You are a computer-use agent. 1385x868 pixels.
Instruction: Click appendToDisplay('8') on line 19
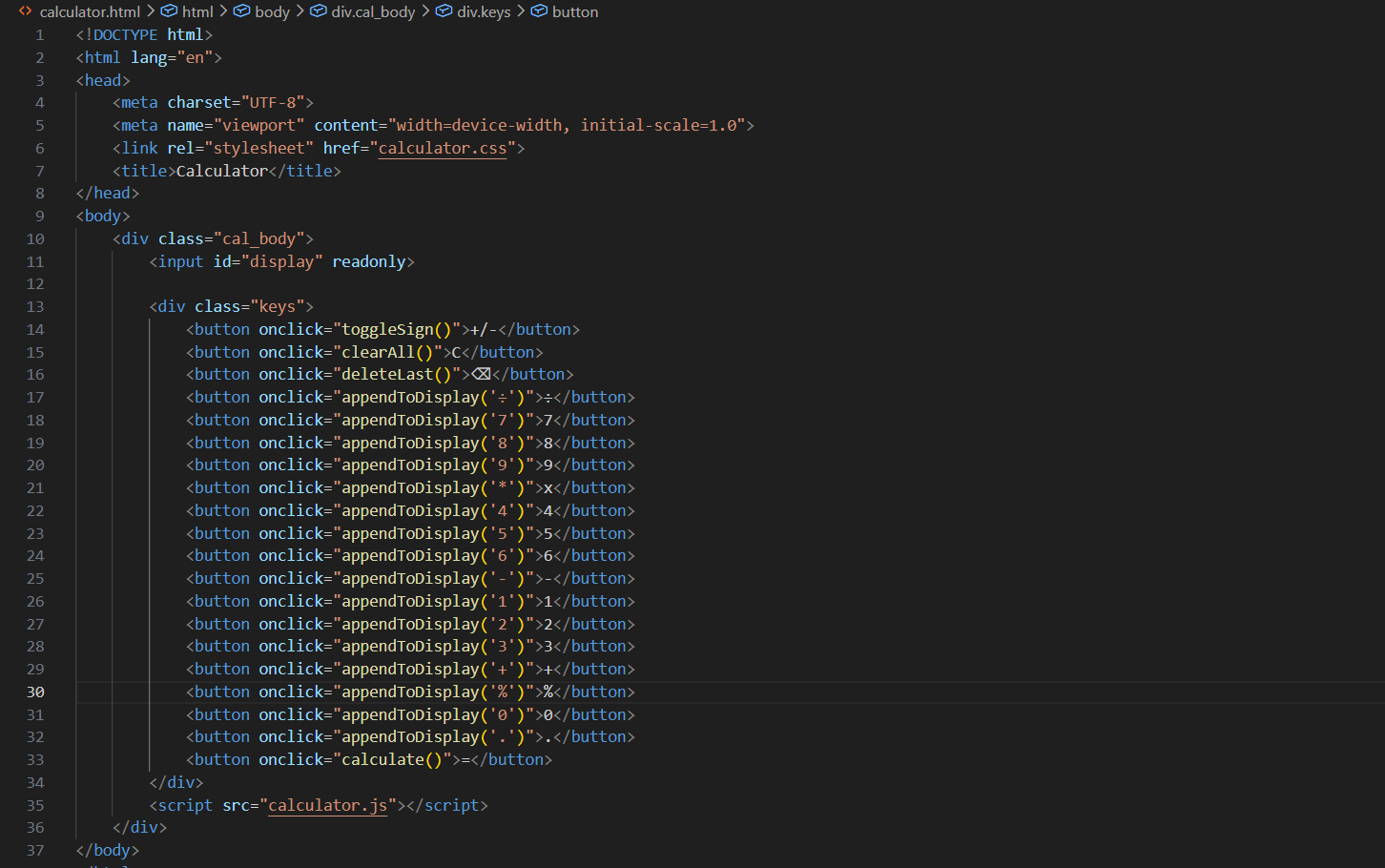(x=433, y=443)
